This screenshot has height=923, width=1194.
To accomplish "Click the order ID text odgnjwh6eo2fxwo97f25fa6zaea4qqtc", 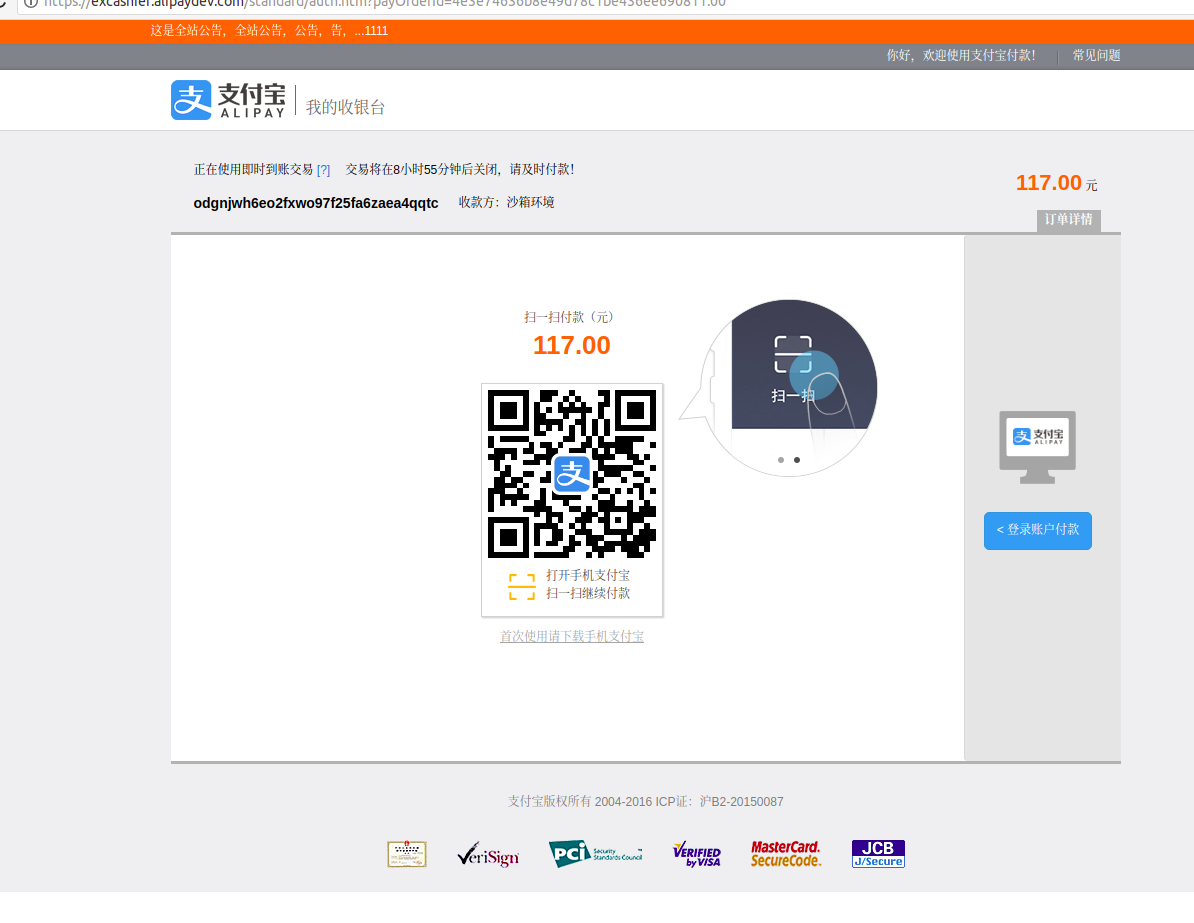I will (316, 203).
